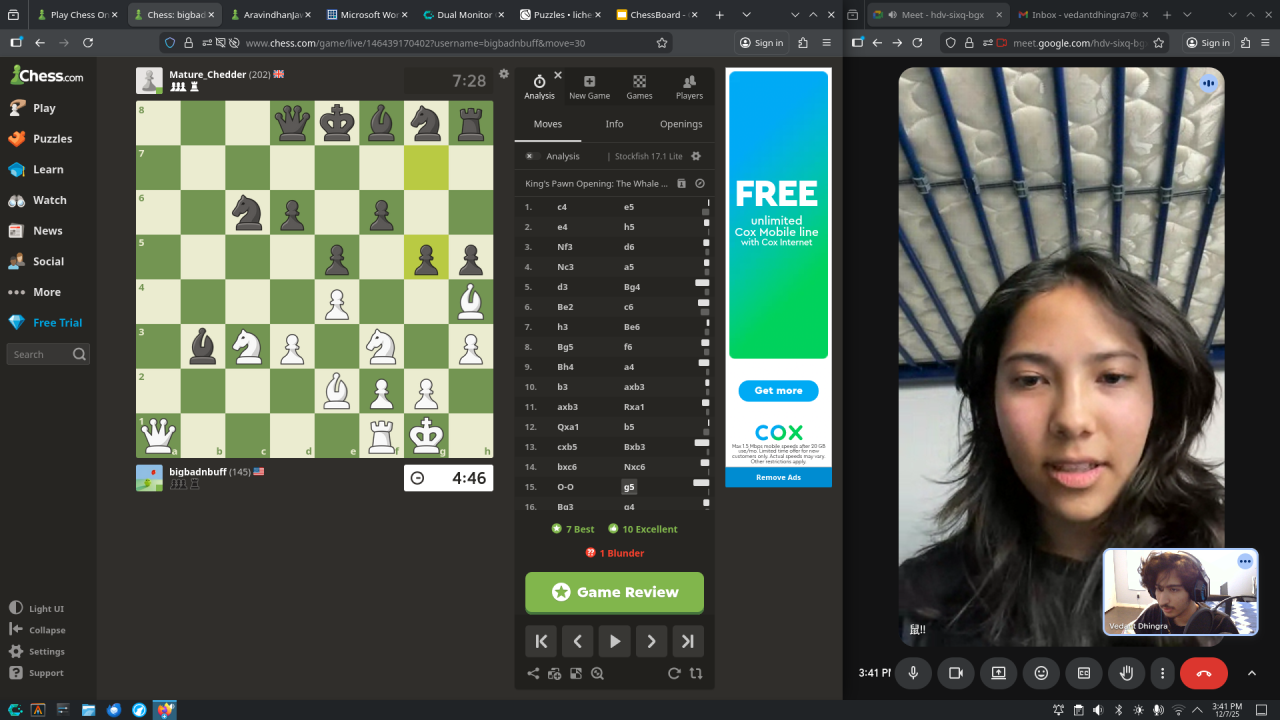Click the chess.com Search field
1280x720 pixels.
40,354
